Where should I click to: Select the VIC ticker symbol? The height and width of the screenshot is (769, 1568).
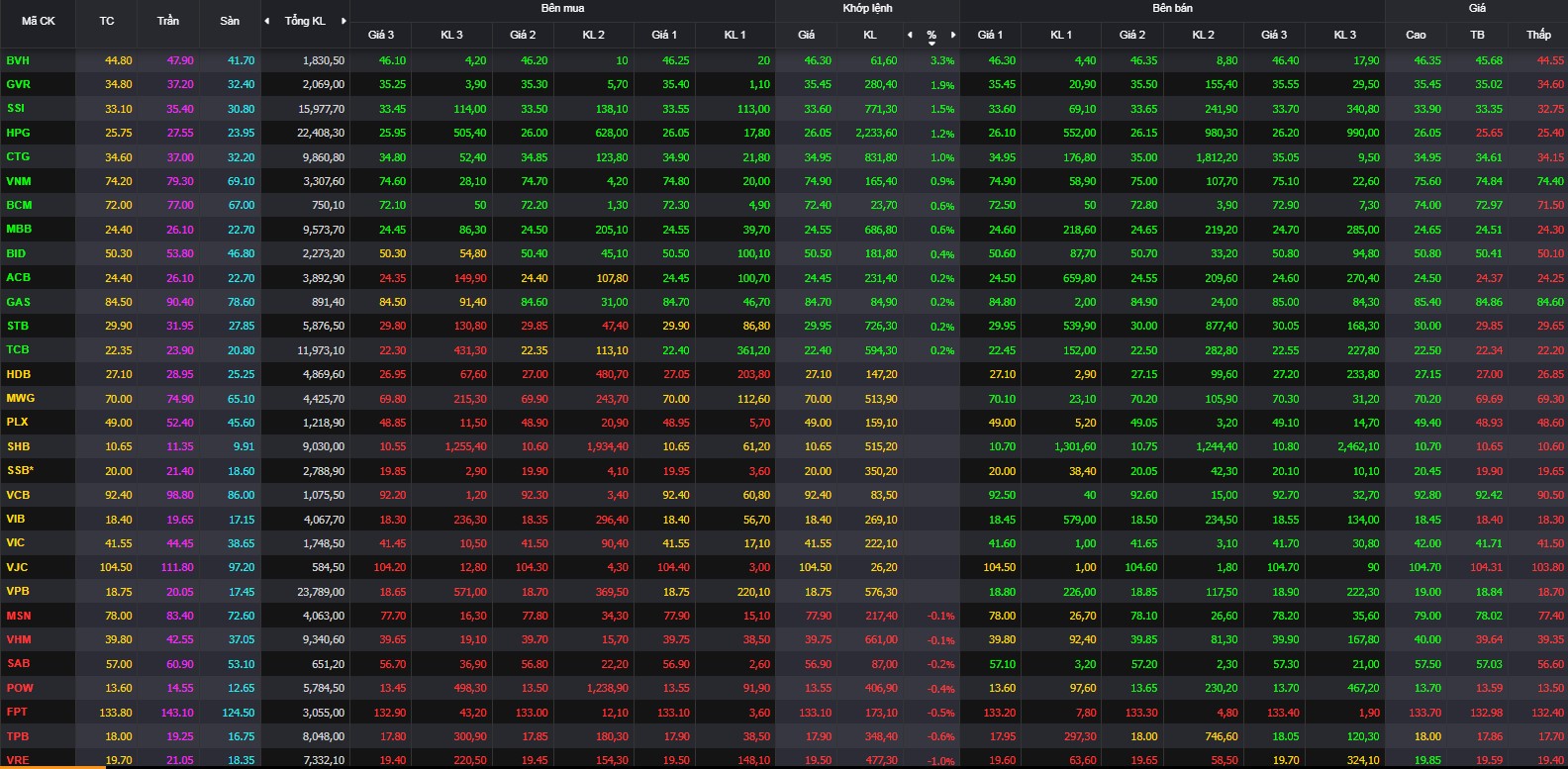(x=16, y=543)
